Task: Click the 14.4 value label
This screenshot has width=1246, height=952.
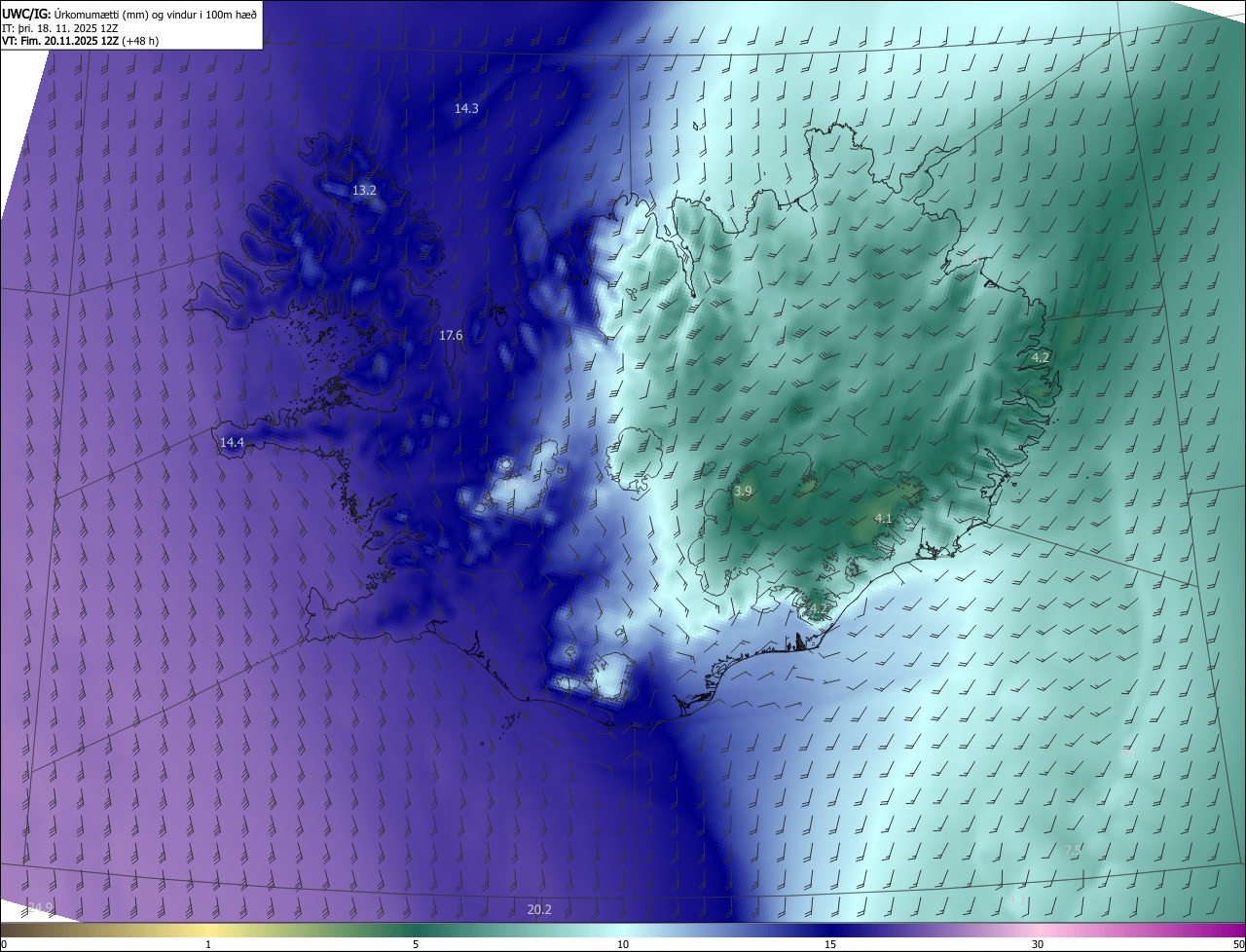Action: click(232, 442)
